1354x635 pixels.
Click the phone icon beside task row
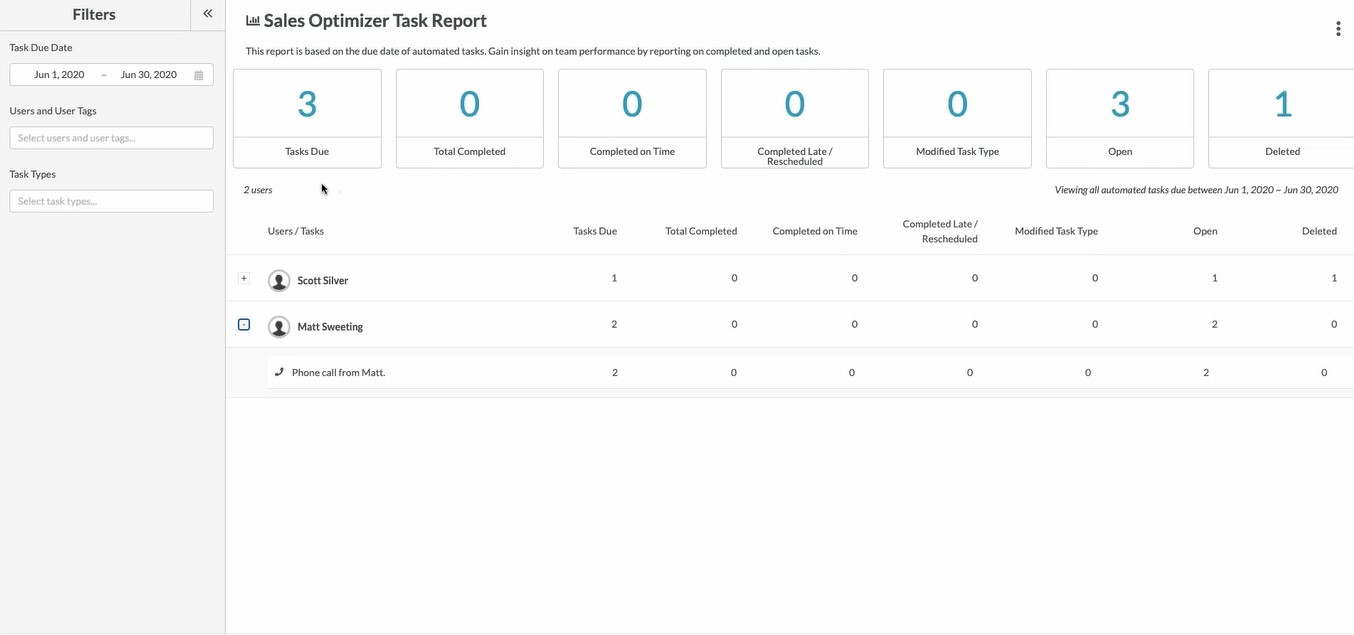tap(279, 372)
